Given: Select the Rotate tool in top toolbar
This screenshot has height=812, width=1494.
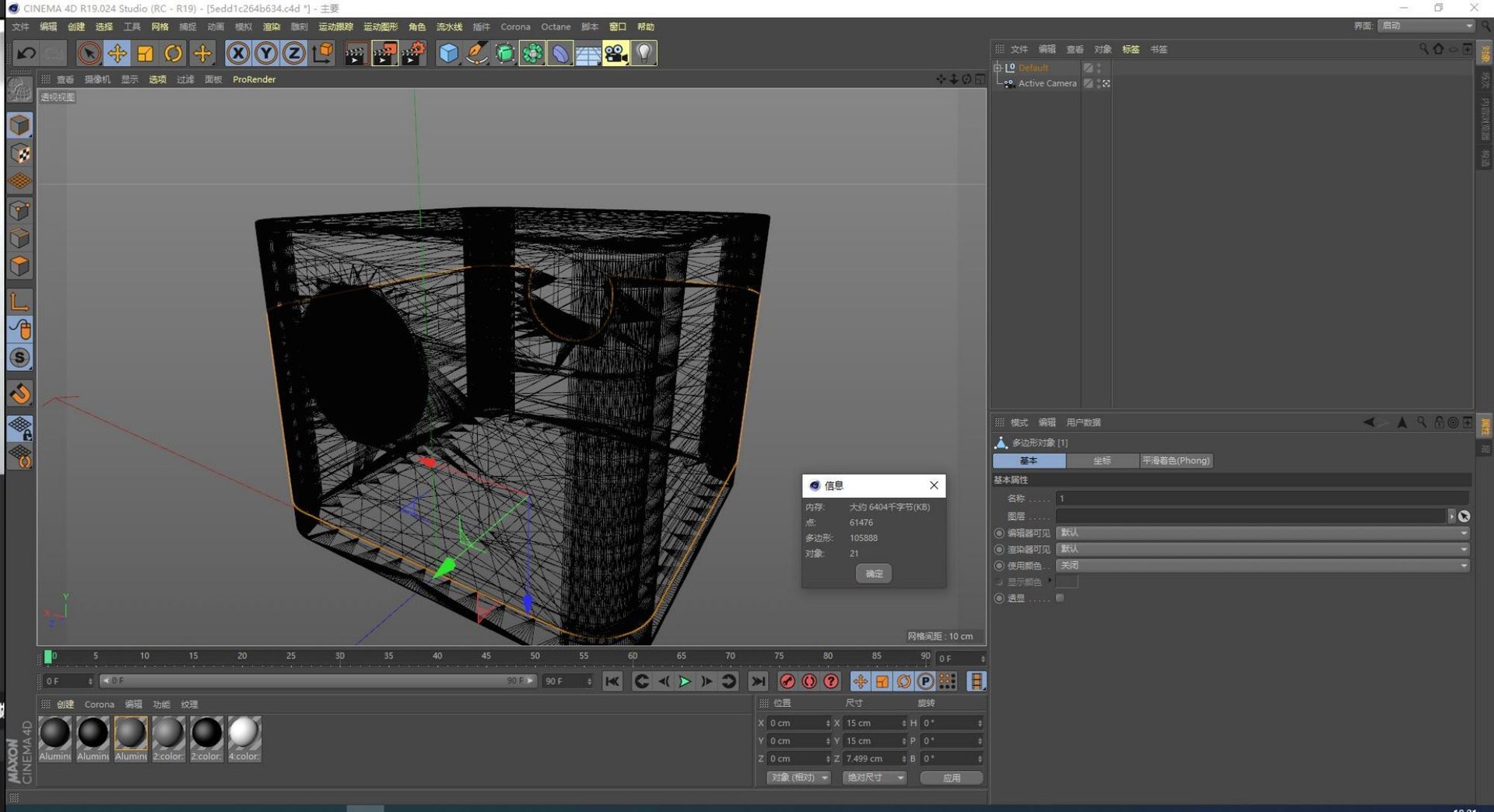Looking at the screenshot, I should [174, 53].
